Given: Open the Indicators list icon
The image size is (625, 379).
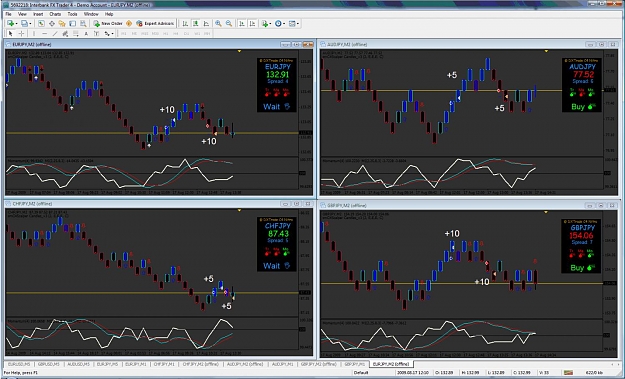Looking at the screenshot, I should [x=265, y=24].
